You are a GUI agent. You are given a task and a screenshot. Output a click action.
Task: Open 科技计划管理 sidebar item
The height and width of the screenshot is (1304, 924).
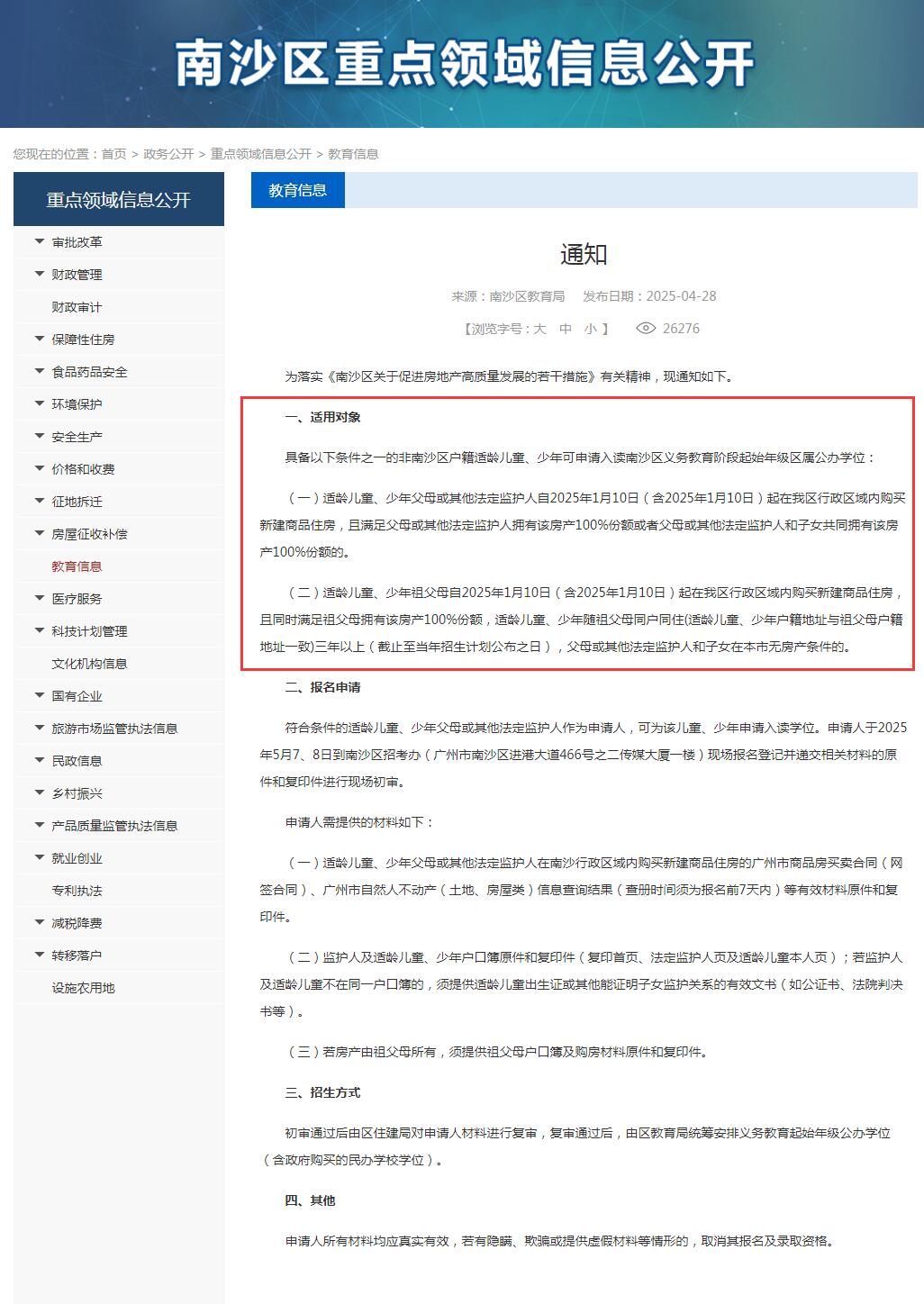(89, 631)
